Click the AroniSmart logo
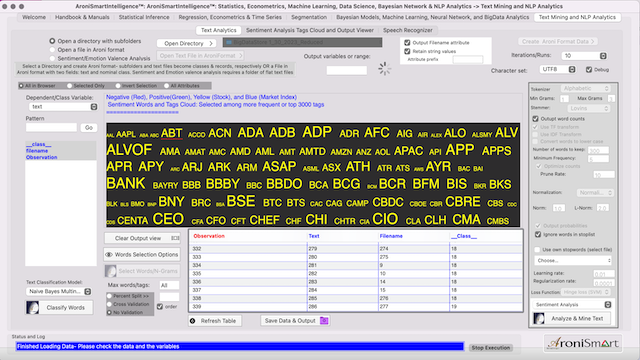The width and height of the screenshot is (640, 360). (583, 343)
